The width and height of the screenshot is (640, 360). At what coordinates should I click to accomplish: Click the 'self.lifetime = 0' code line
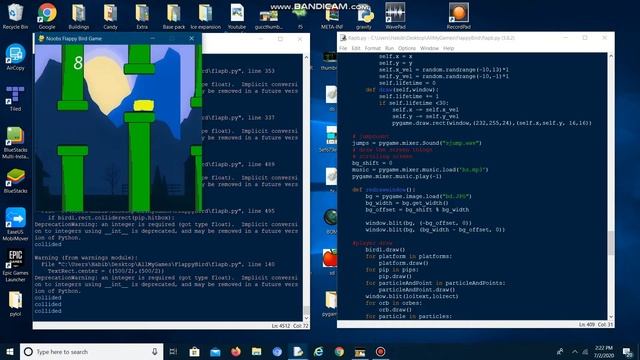point(407,83)
